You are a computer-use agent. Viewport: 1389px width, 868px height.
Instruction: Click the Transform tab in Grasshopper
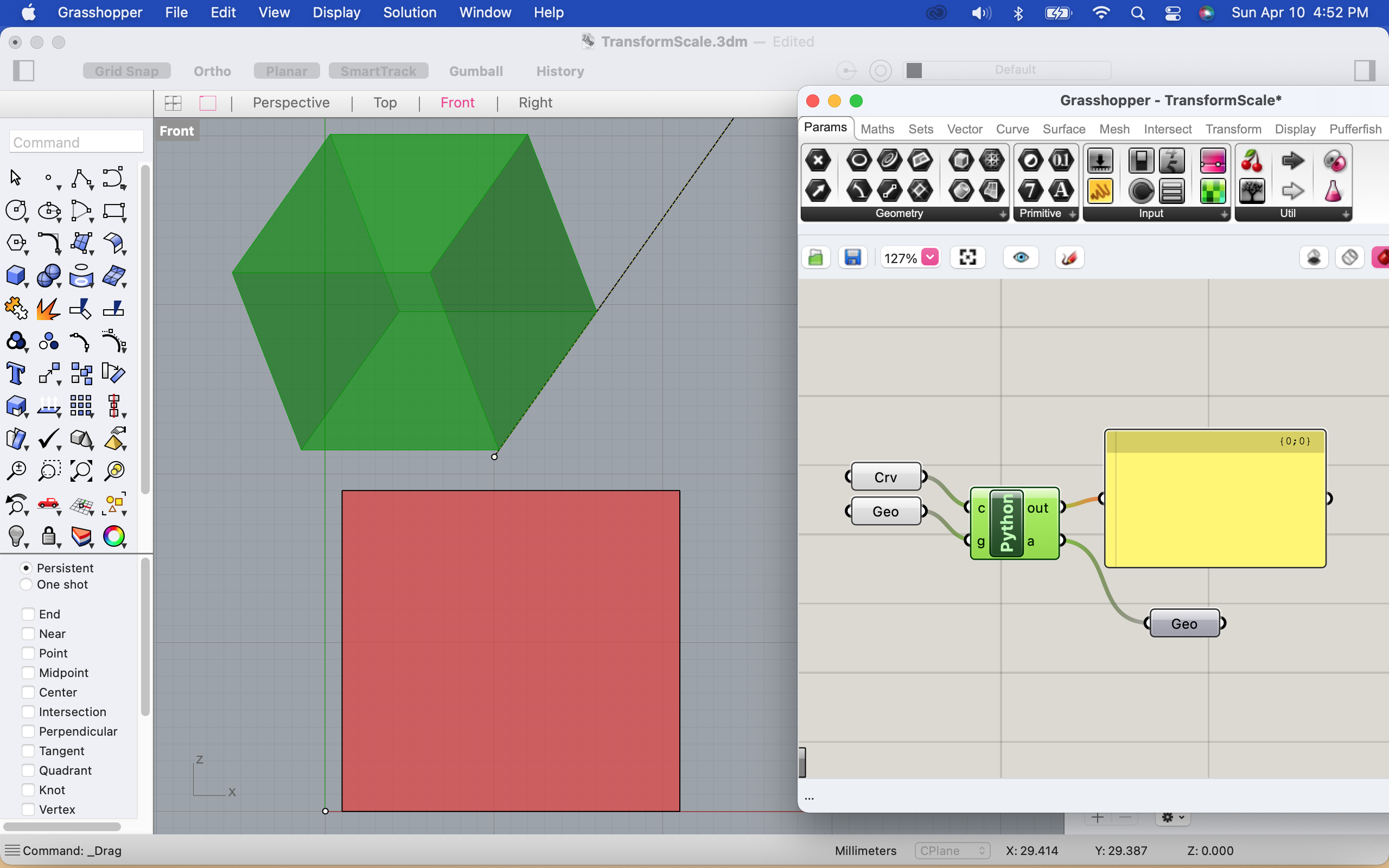point(1233,128)
